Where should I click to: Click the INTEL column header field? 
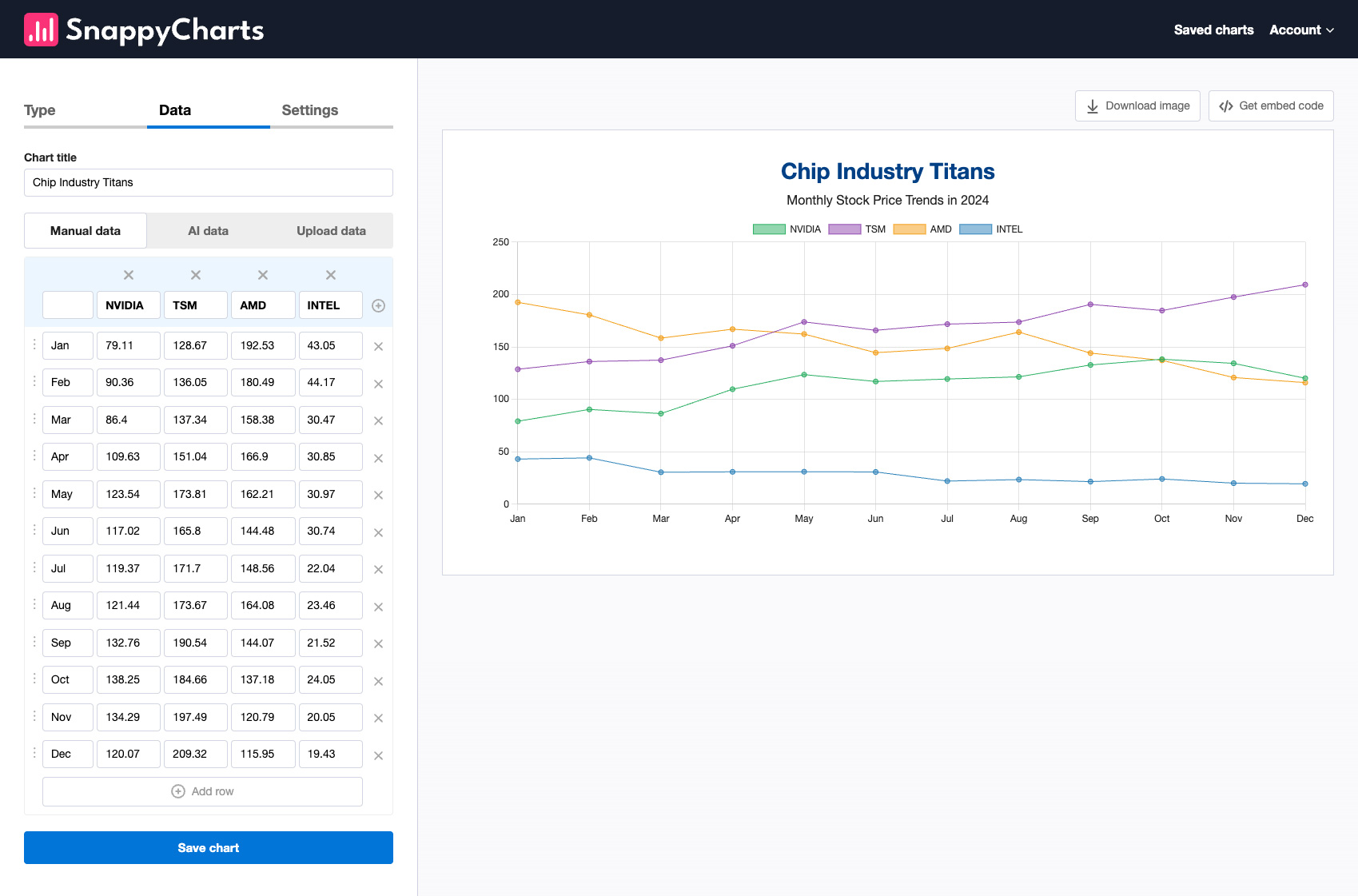click(x=331, y=305)
